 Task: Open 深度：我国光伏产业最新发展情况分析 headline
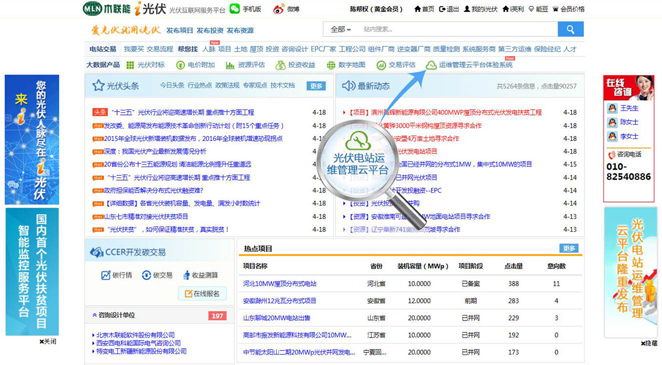tap(155, 151)
